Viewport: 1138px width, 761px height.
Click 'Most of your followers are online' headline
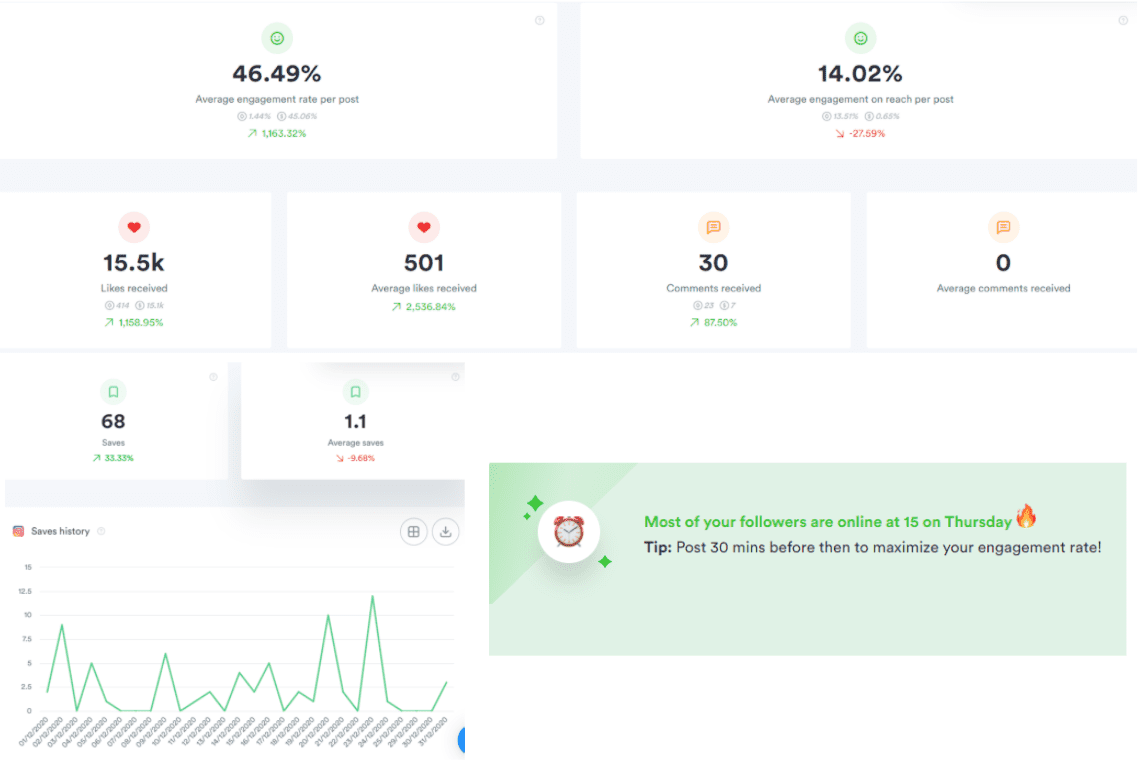coord(828,522)
